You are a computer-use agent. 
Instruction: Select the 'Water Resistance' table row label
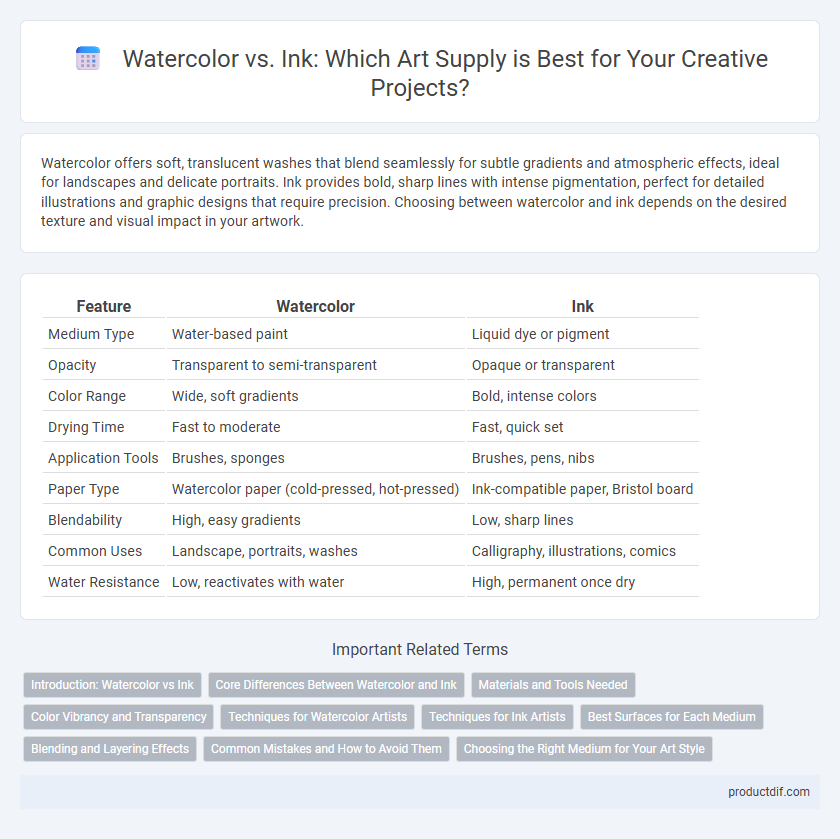tap(103, 582)
